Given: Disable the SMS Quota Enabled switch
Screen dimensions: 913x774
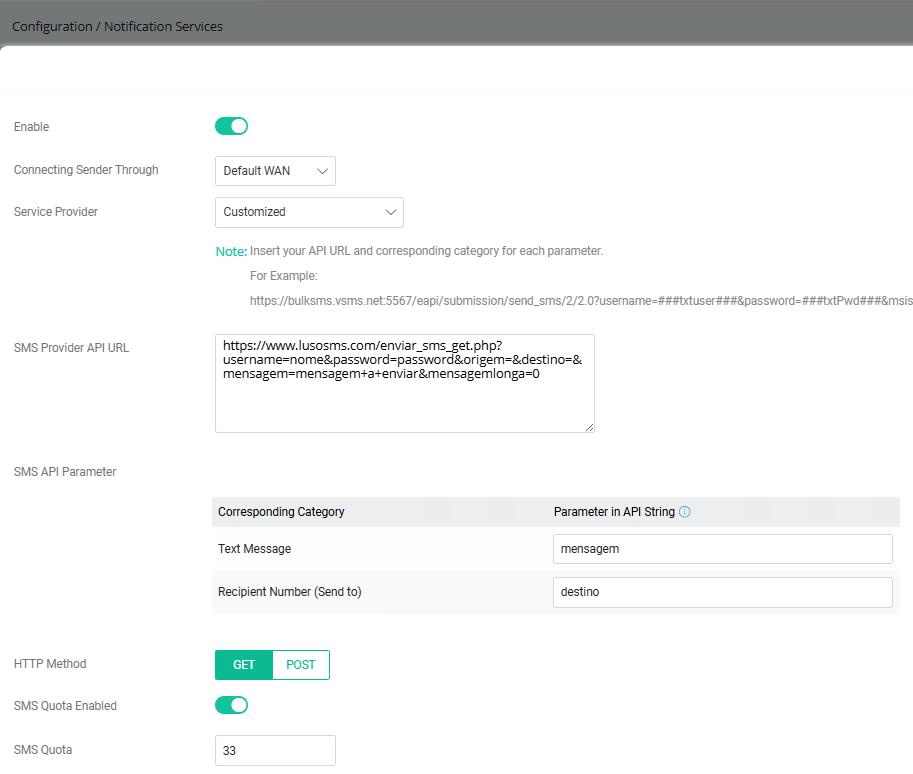Looking at the screenshot, I should (231, 705).
